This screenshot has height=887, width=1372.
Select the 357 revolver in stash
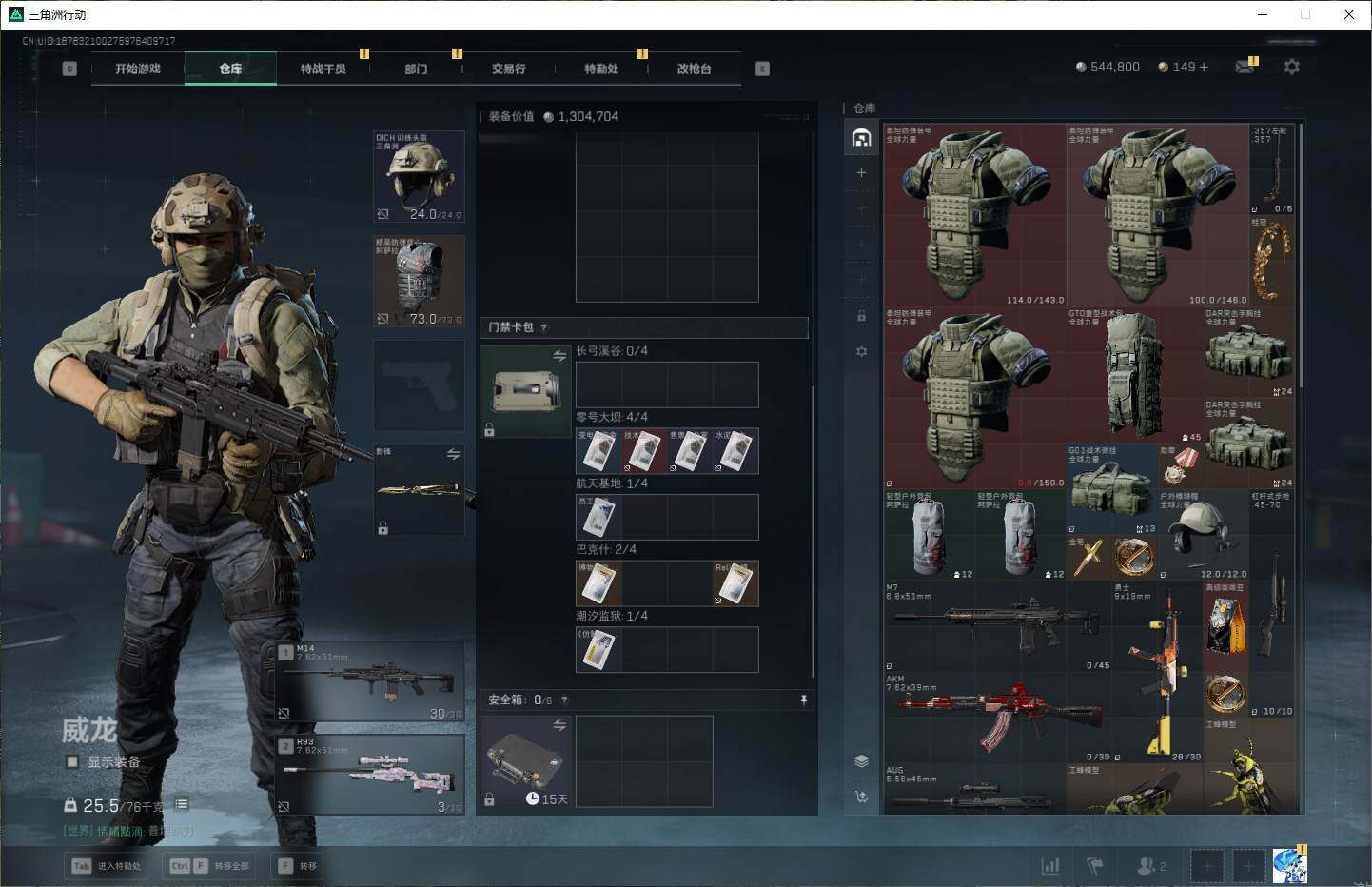1272,169
